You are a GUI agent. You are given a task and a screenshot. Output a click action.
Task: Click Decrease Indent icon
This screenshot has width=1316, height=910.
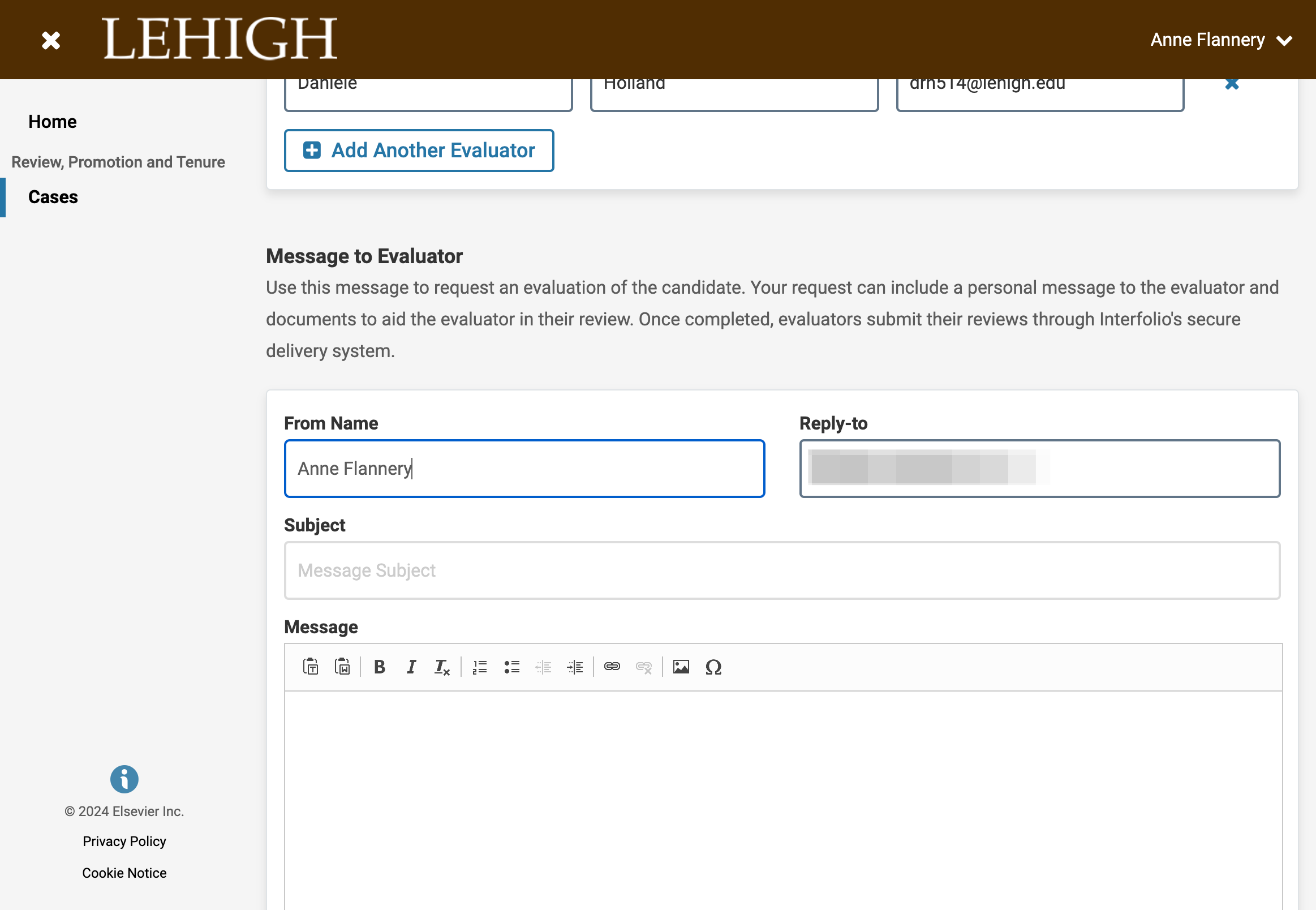[543, 667]
